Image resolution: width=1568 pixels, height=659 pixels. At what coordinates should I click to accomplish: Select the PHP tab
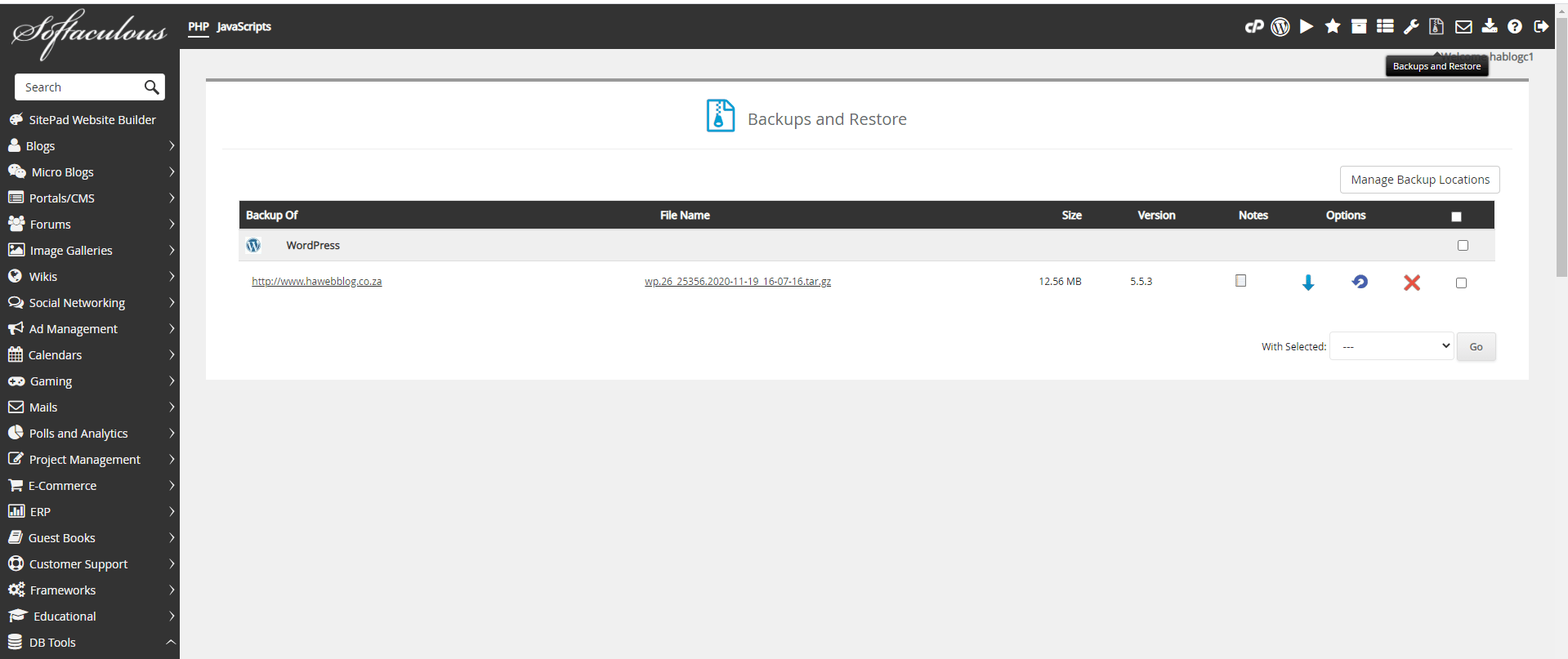199,27
